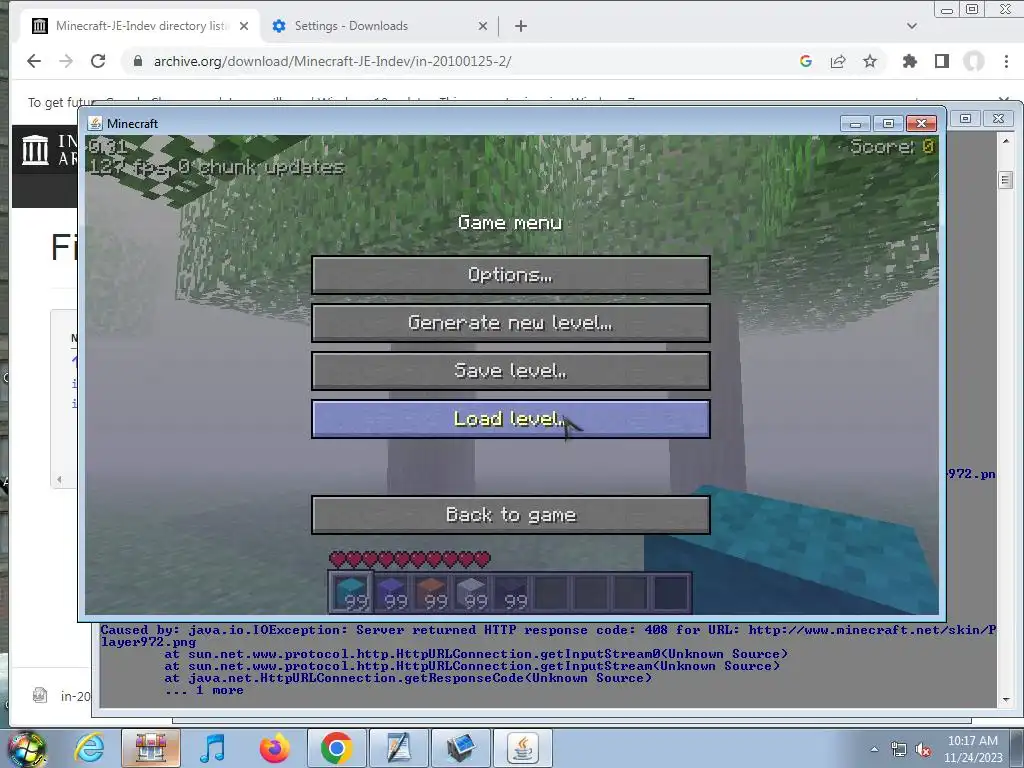Open the music player taskbar icon
Screen dimensions: 1024x768
click(x=212, y=748)
